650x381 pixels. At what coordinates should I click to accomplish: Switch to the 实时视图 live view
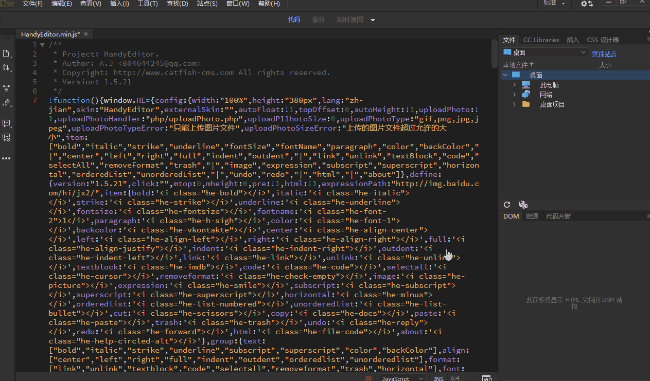pos(350,19)
